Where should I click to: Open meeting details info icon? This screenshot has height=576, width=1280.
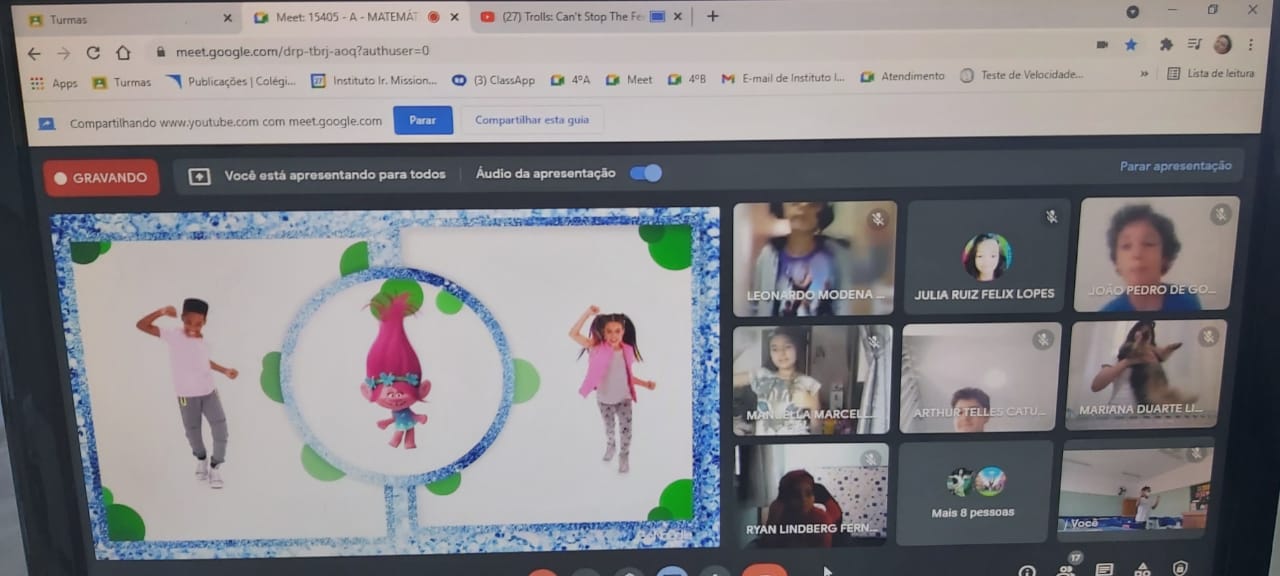tap(1027, 571)
